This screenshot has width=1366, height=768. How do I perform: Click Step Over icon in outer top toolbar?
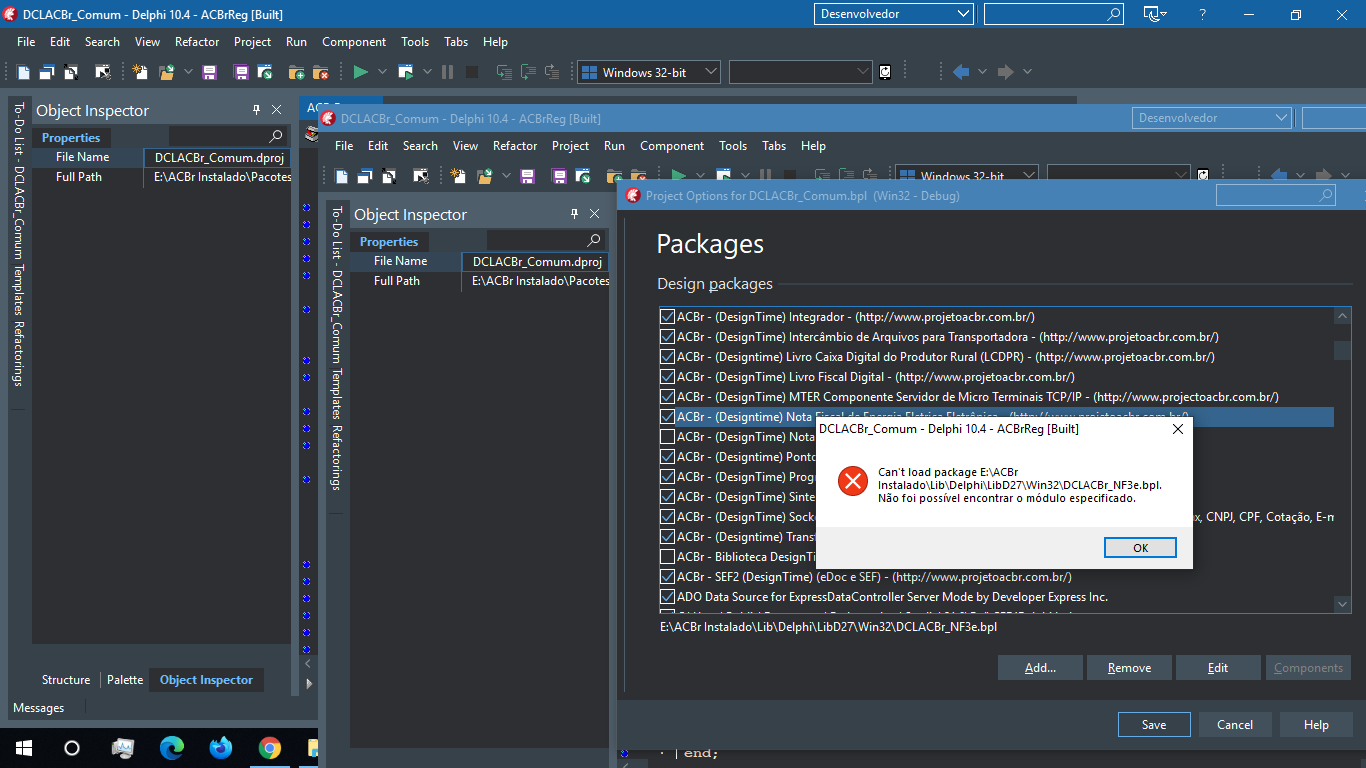(x=528, y=72)
